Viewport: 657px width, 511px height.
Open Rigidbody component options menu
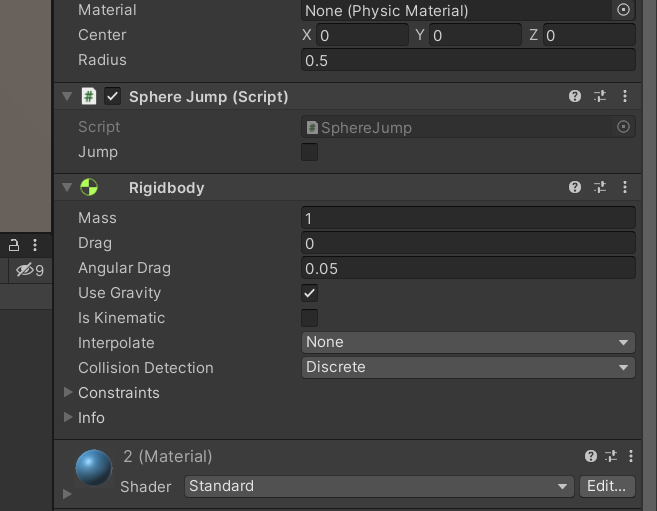point(625,187)
